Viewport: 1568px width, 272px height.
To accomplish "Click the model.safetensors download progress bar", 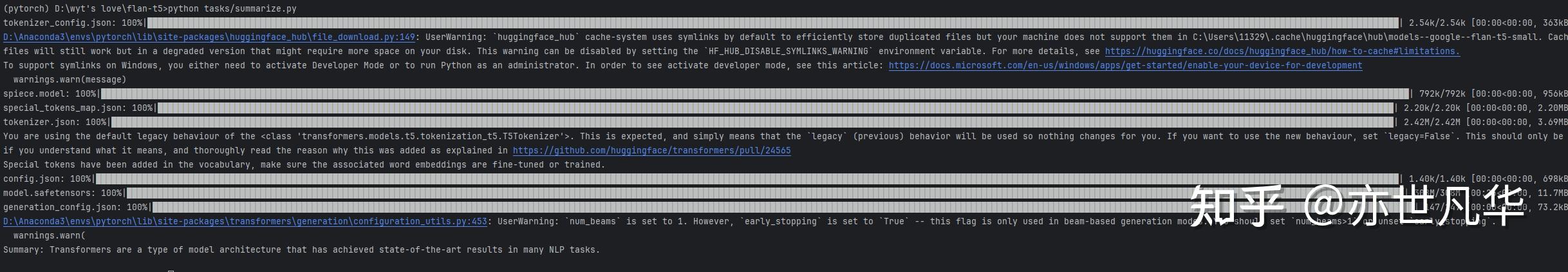I will pyautogui.click(x=644, y=193).
